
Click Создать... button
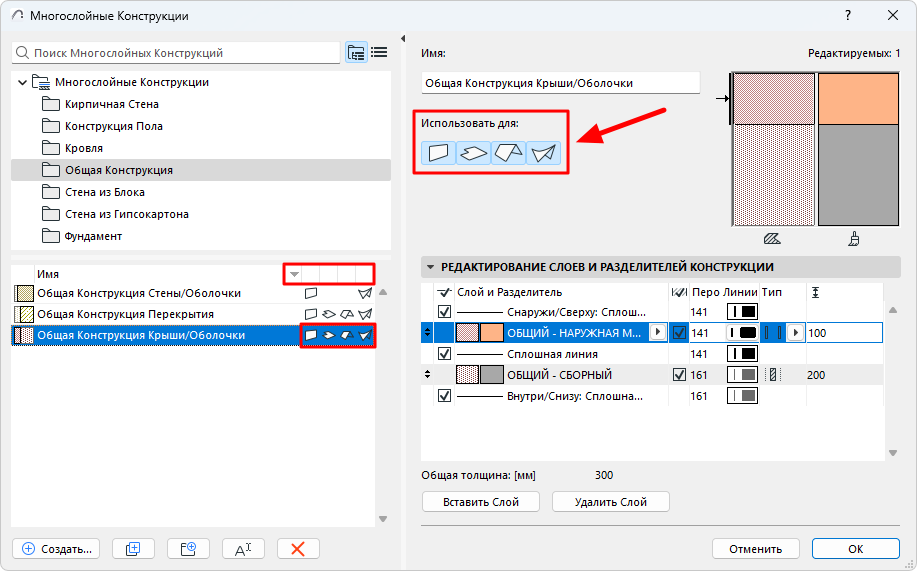tap(56, 549)
